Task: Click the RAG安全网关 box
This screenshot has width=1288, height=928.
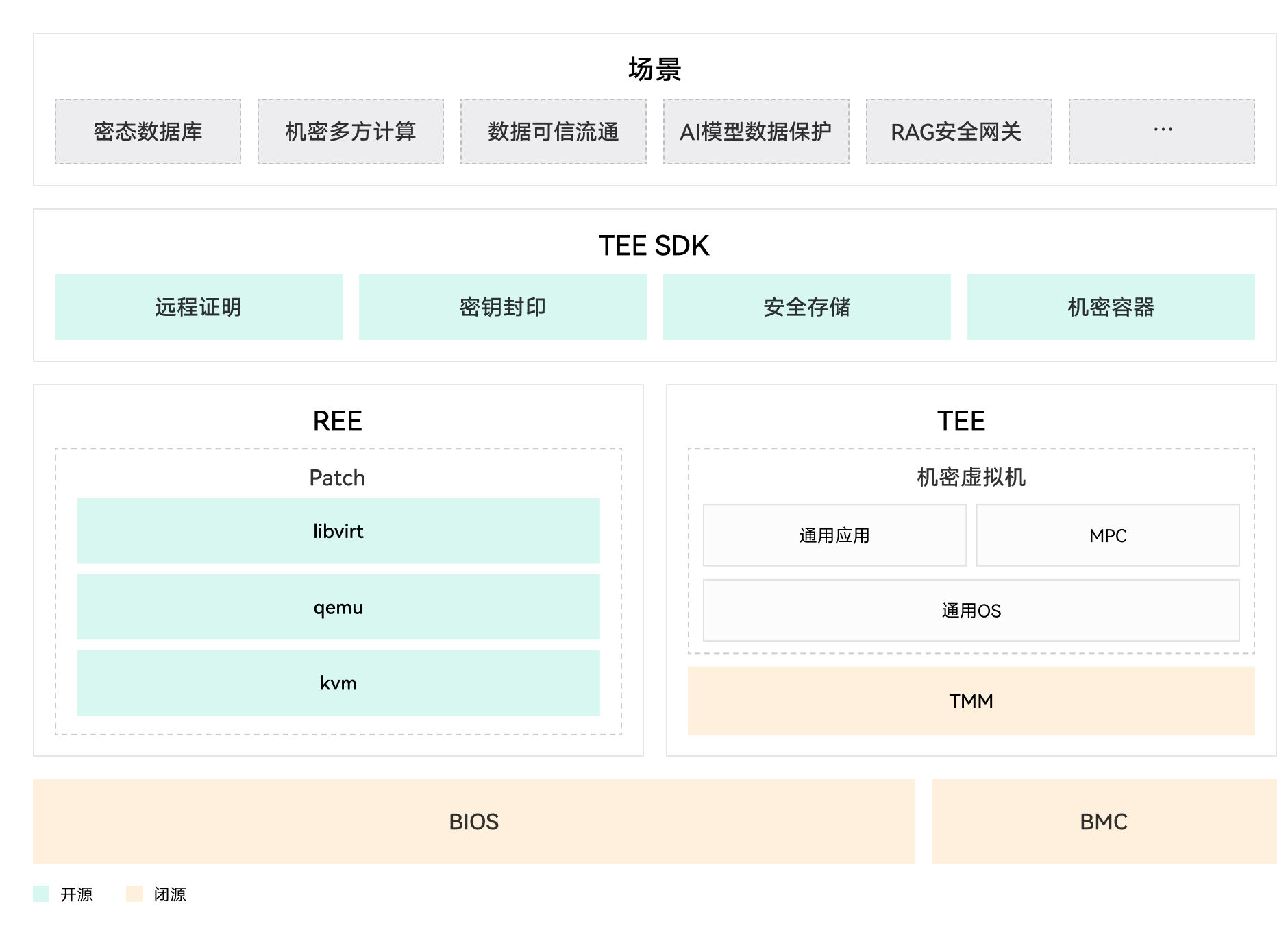Action: coord(959,132)
